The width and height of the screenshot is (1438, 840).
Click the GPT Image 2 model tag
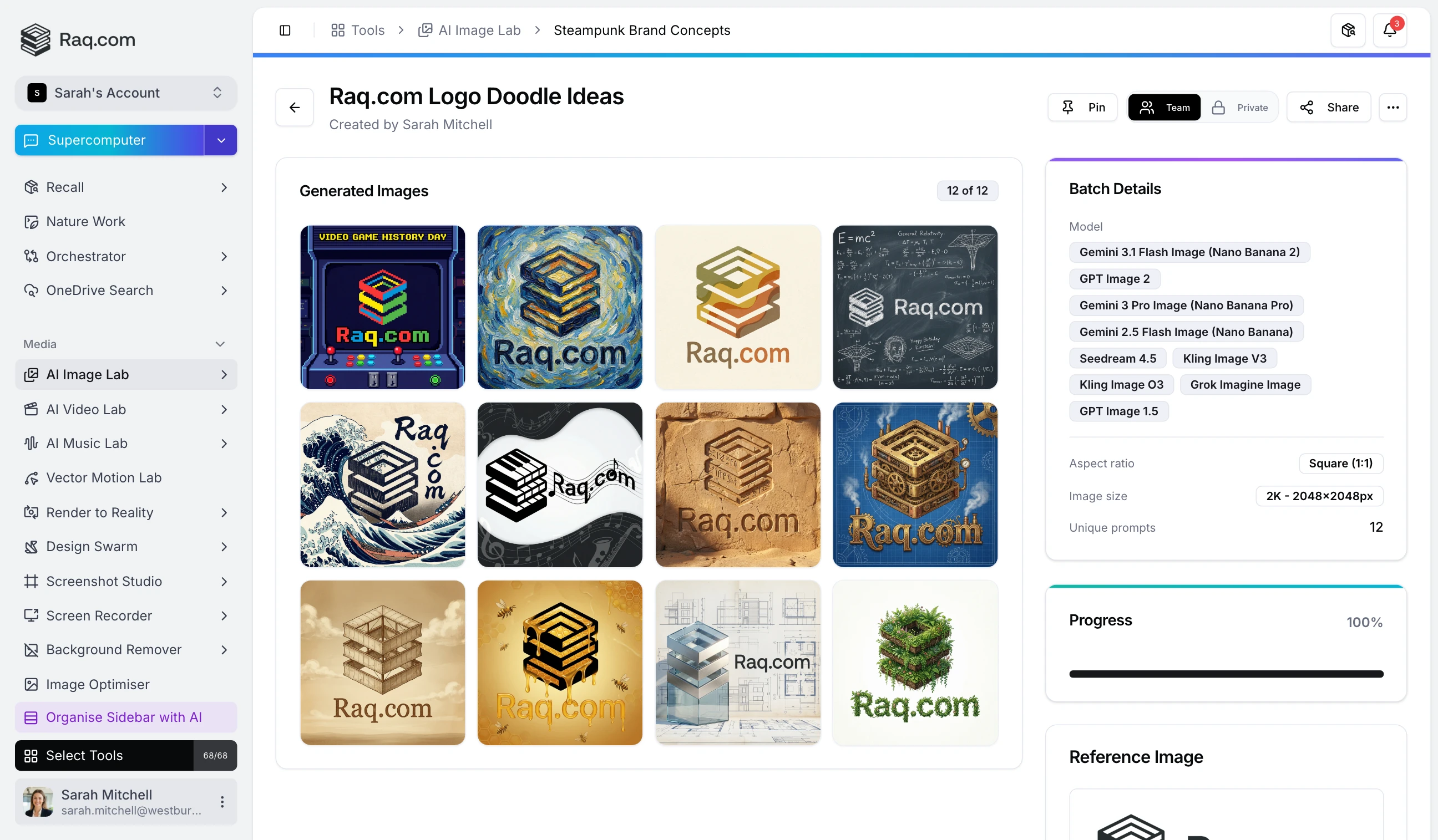[1115, 279]
